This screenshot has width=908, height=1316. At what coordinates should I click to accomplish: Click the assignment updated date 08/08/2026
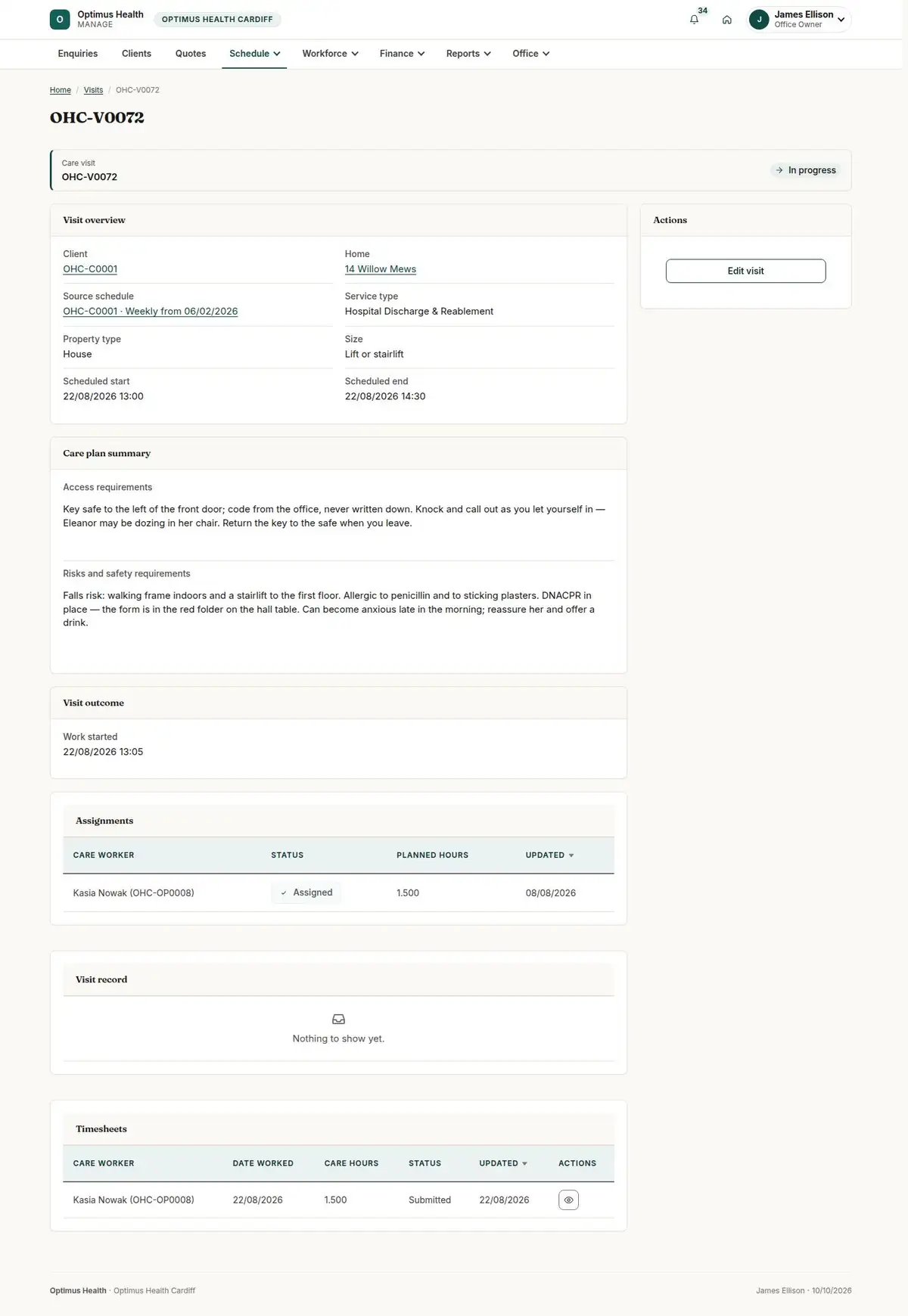pos(551,893)
